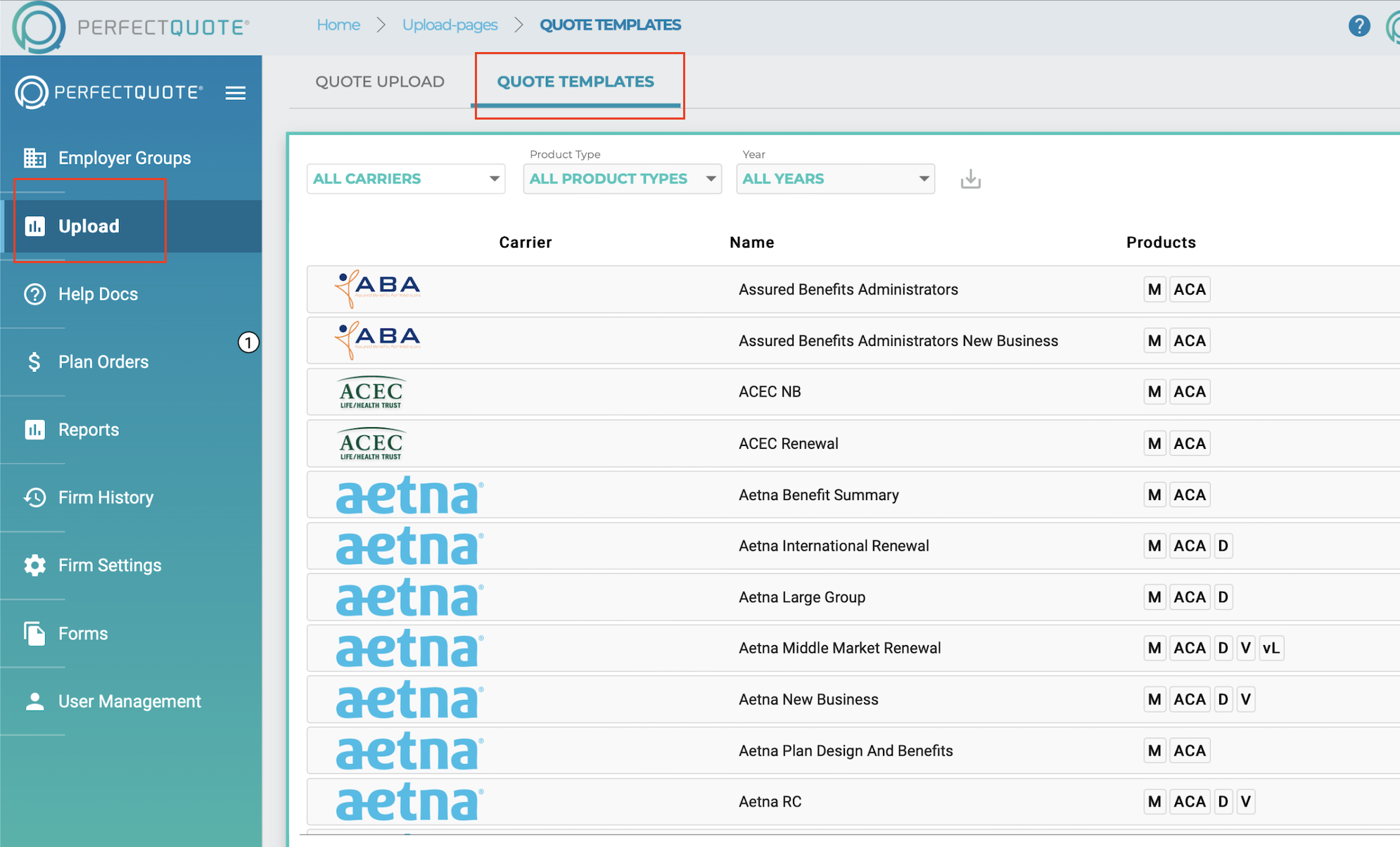The image size is (1400, 847).
Task: Select the Quote Templates tab
Action: [x=575, y=82]
